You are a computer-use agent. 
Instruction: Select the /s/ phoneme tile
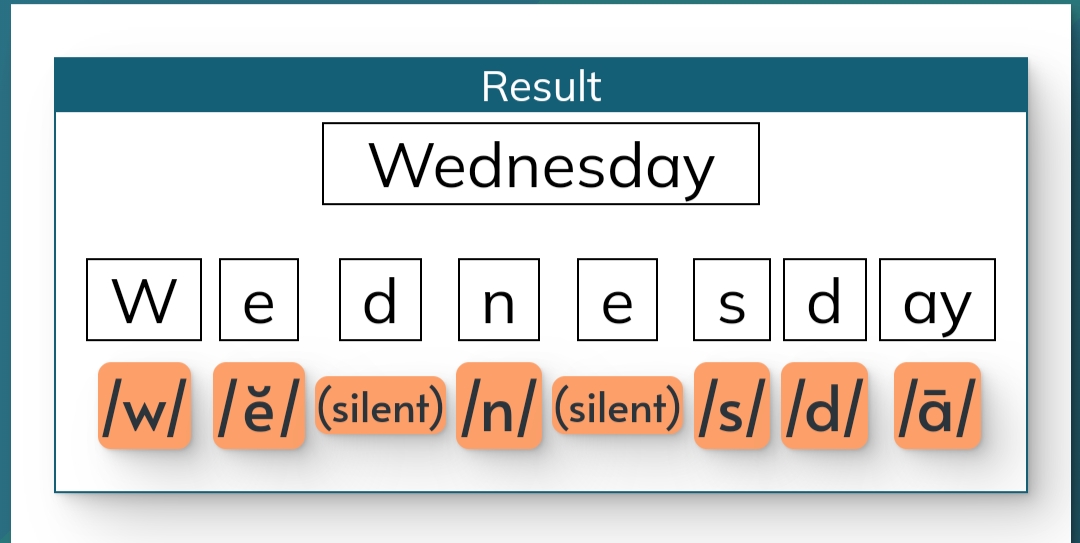click(731, 406)
